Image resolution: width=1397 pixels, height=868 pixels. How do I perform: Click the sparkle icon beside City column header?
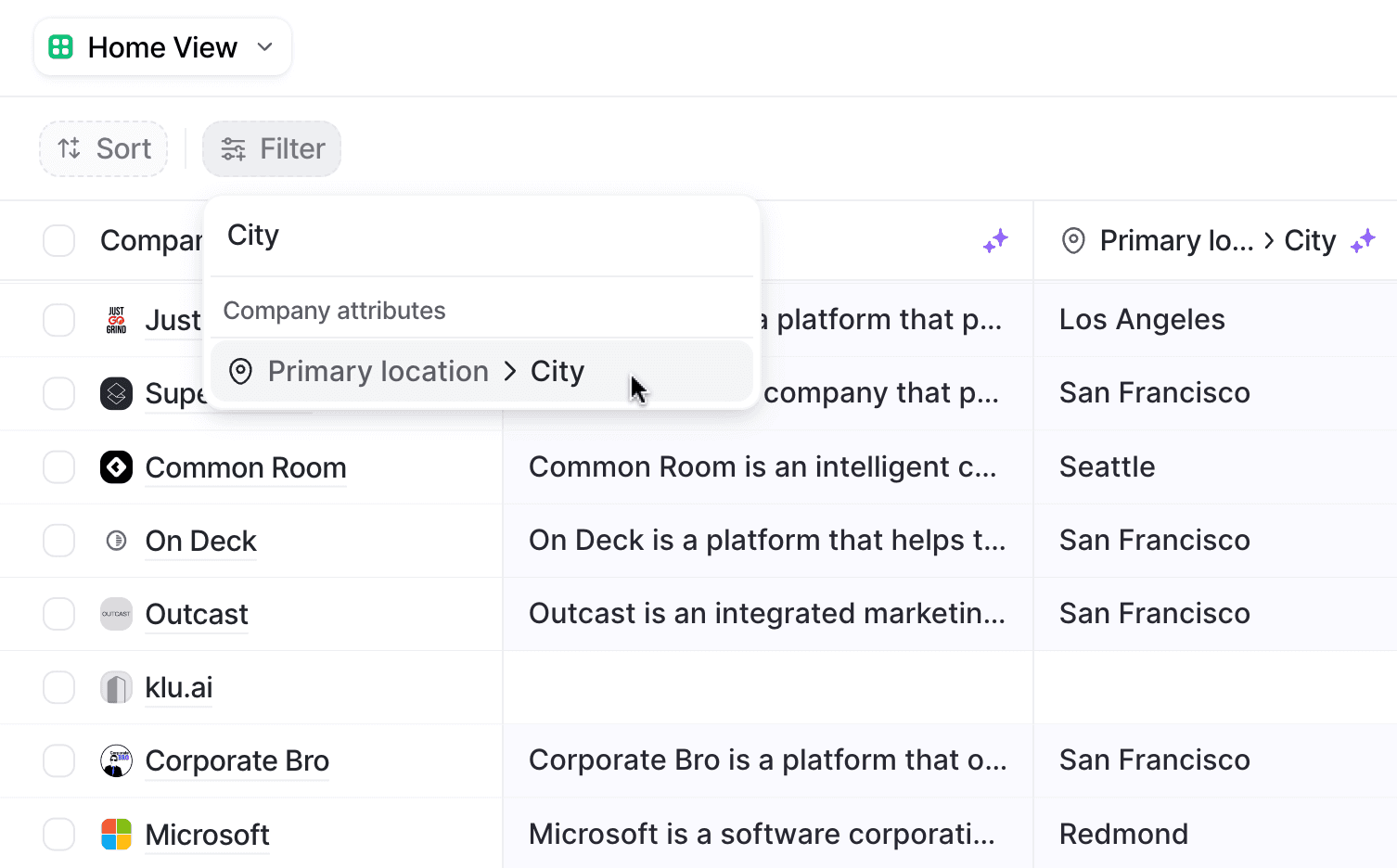(x=1363, y=241)
